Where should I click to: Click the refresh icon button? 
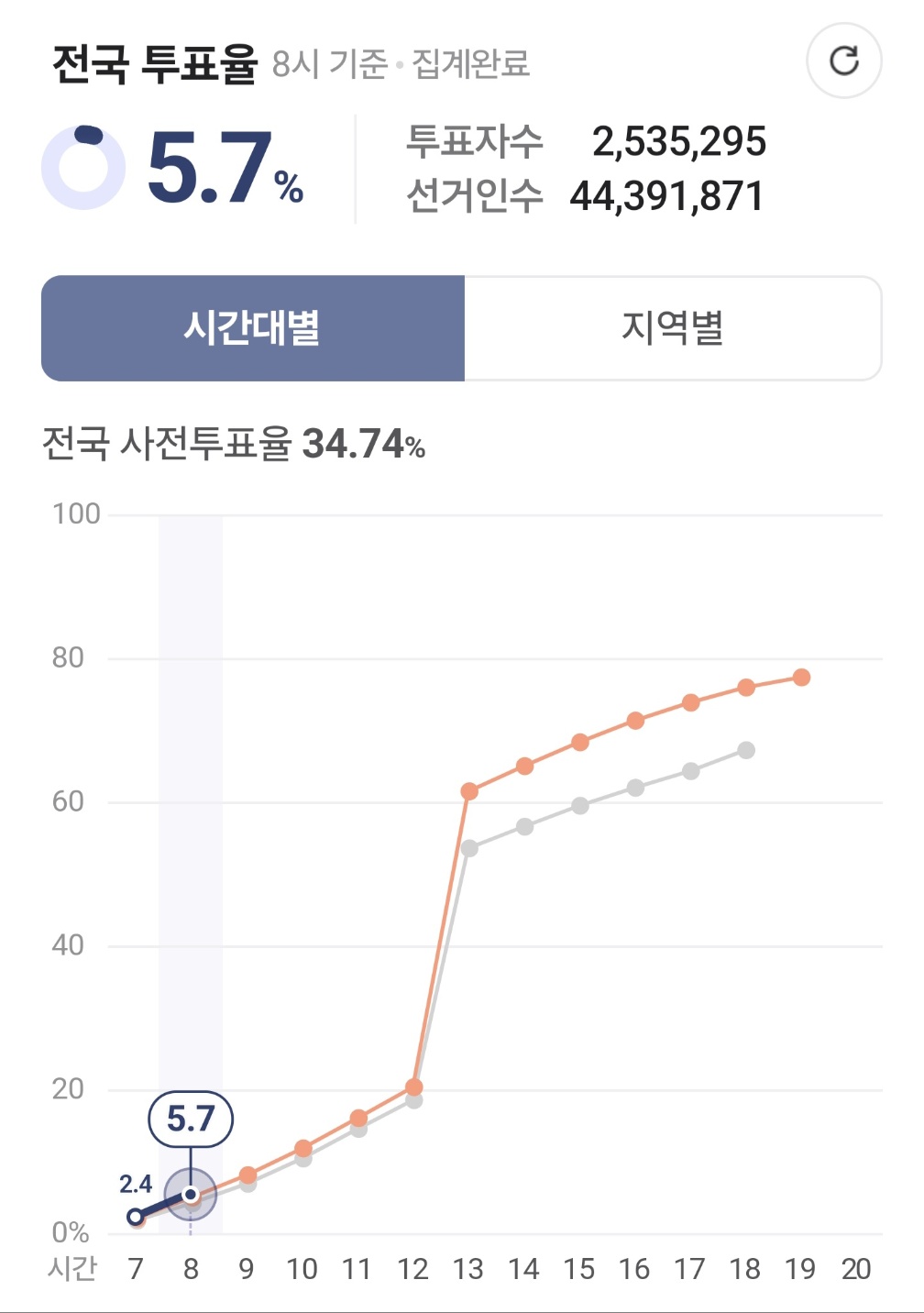(843, 61)
